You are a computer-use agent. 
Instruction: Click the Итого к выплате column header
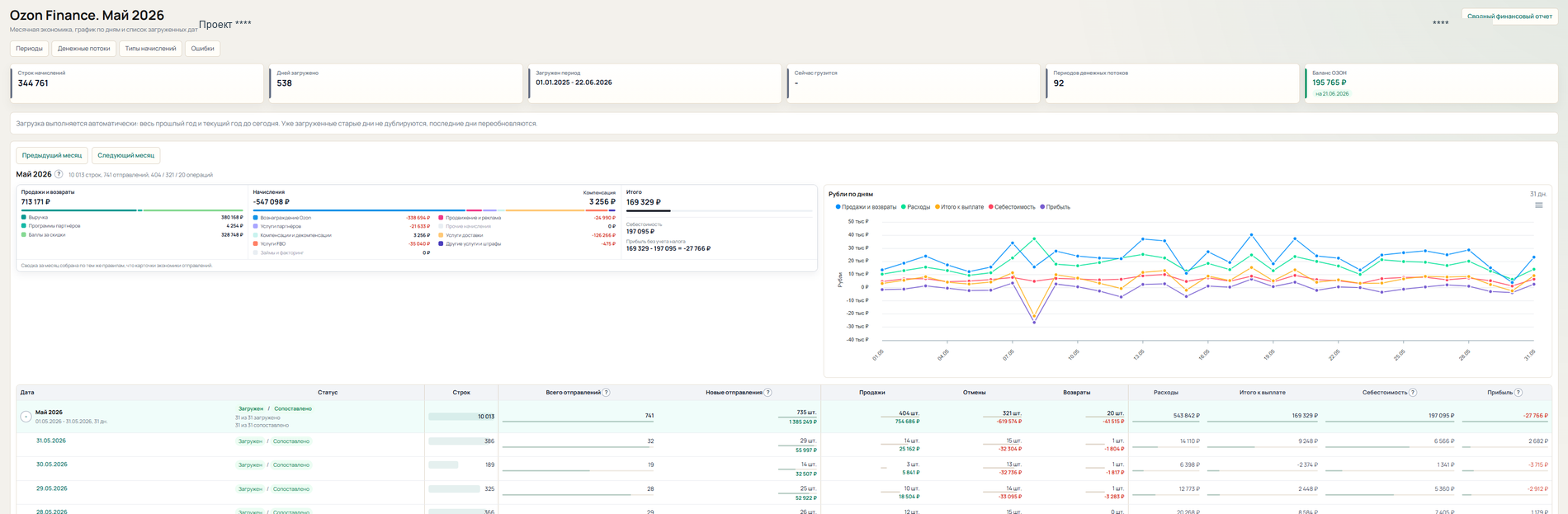(1262, 393)
